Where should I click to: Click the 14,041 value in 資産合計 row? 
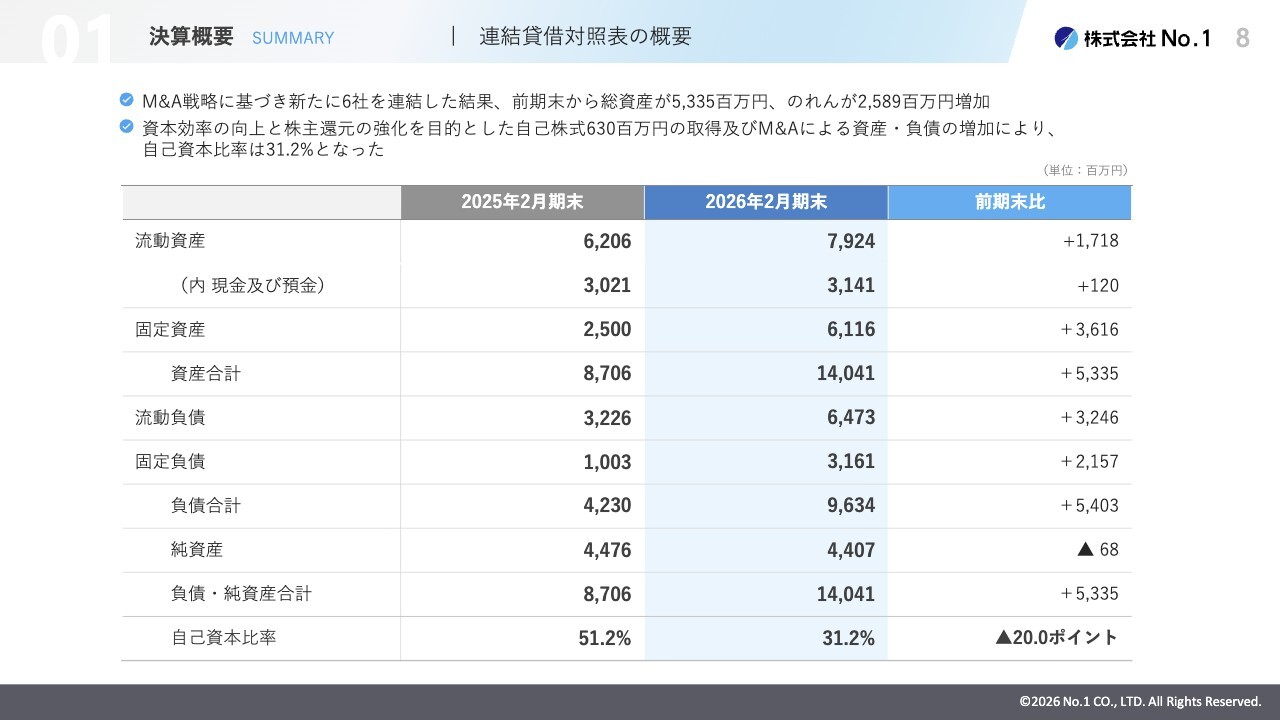coord(846,373)
